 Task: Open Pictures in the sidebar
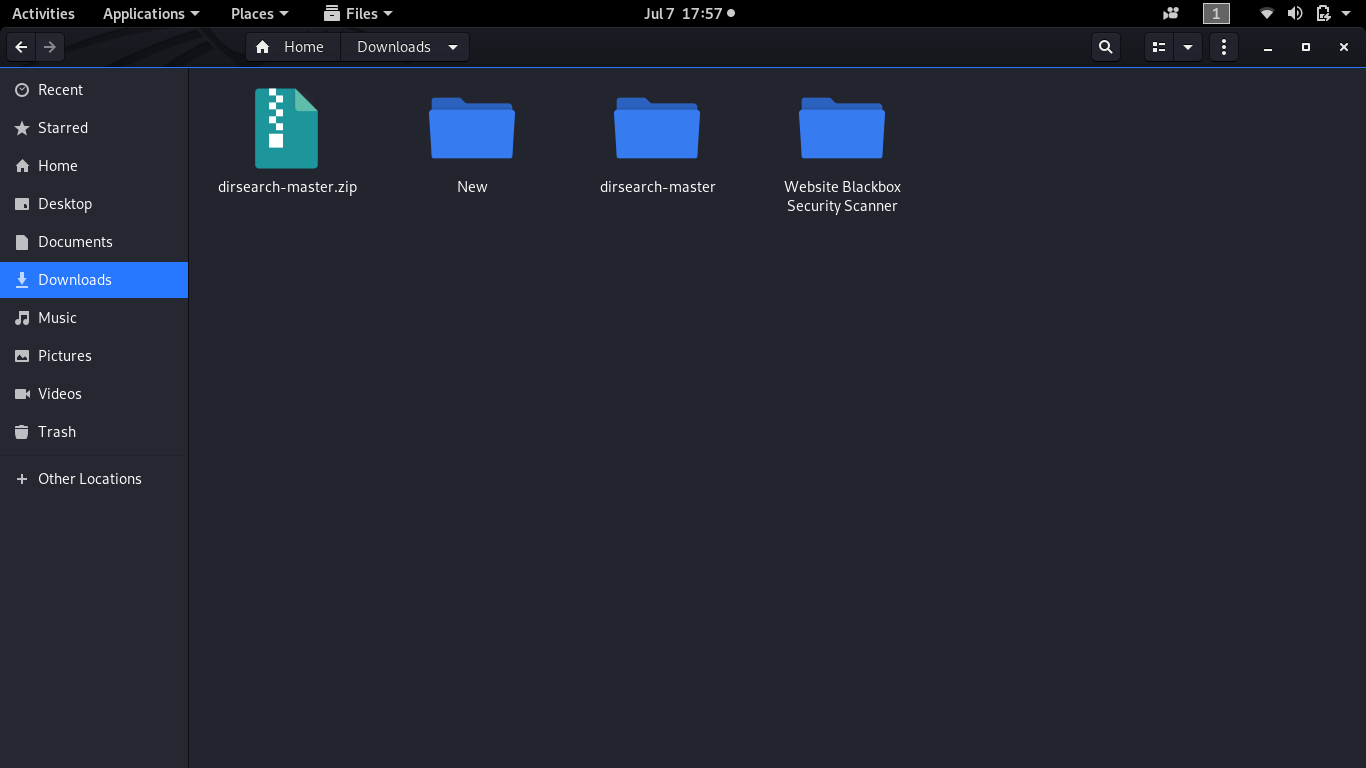94,356
